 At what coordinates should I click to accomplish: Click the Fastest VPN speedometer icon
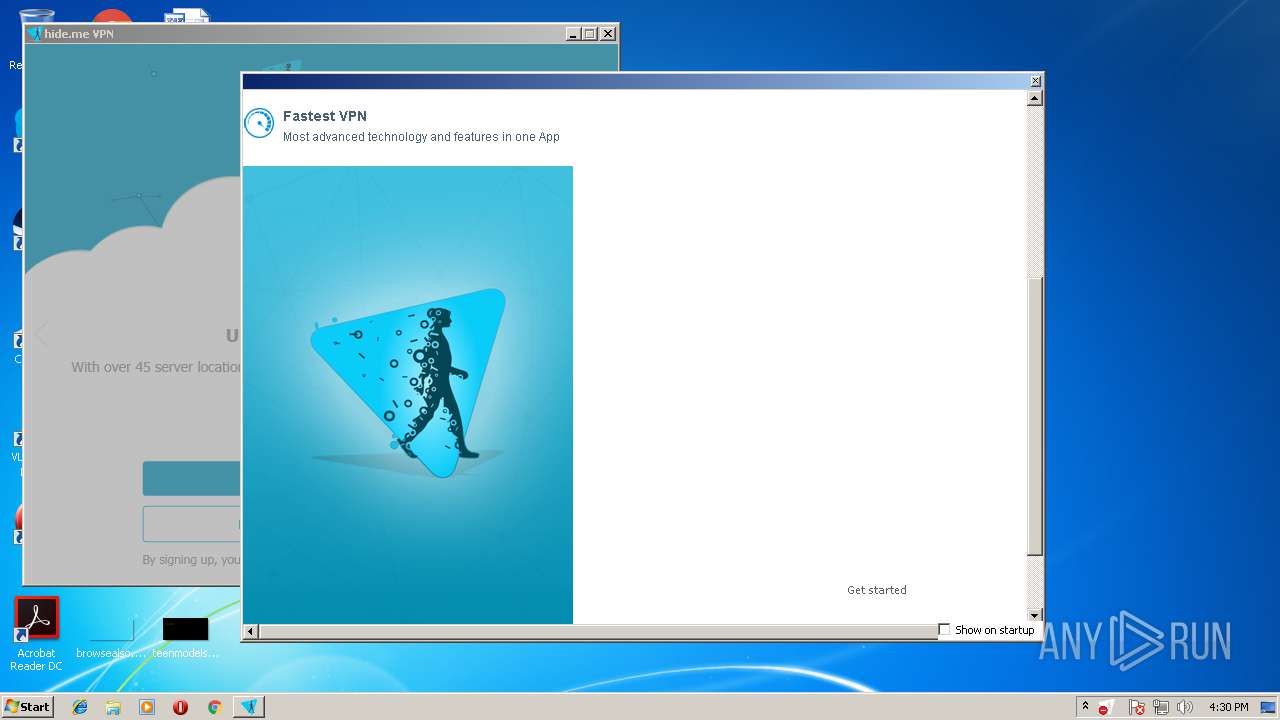259,123
